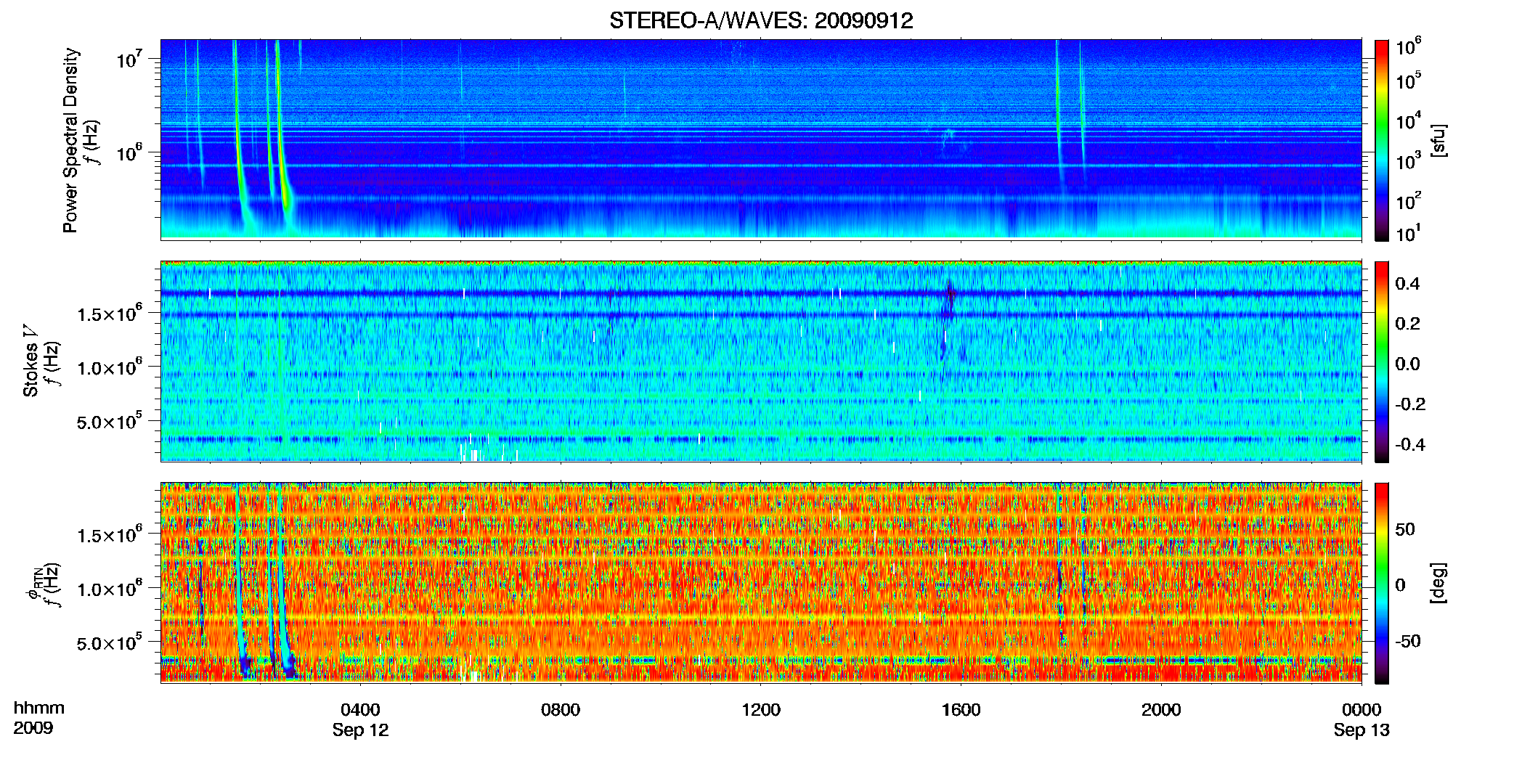This screenshot has height=784, width=1522.
Task: Click the Power Spectral Density axis label
Action: (x=70, y=140)
